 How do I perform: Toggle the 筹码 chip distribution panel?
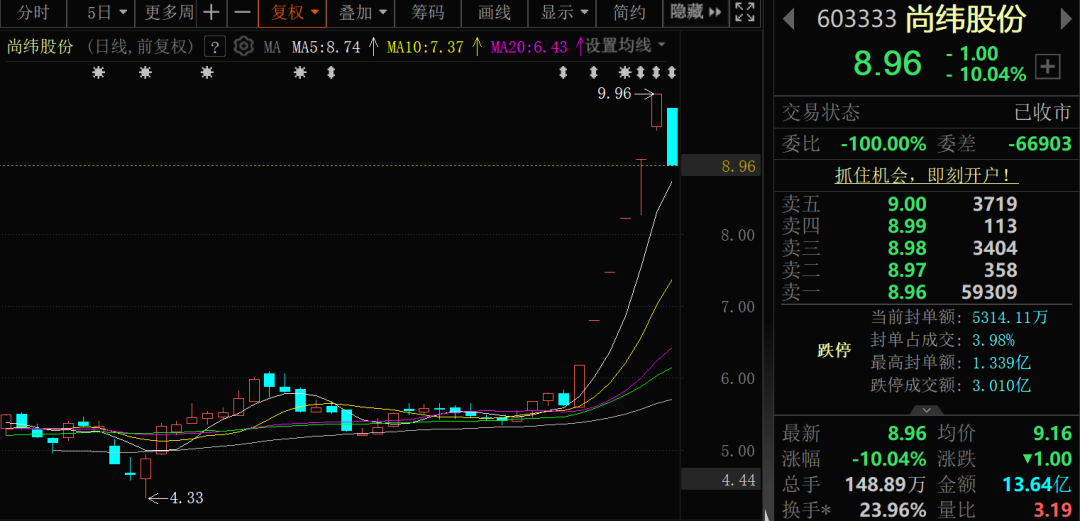[427, 12]
